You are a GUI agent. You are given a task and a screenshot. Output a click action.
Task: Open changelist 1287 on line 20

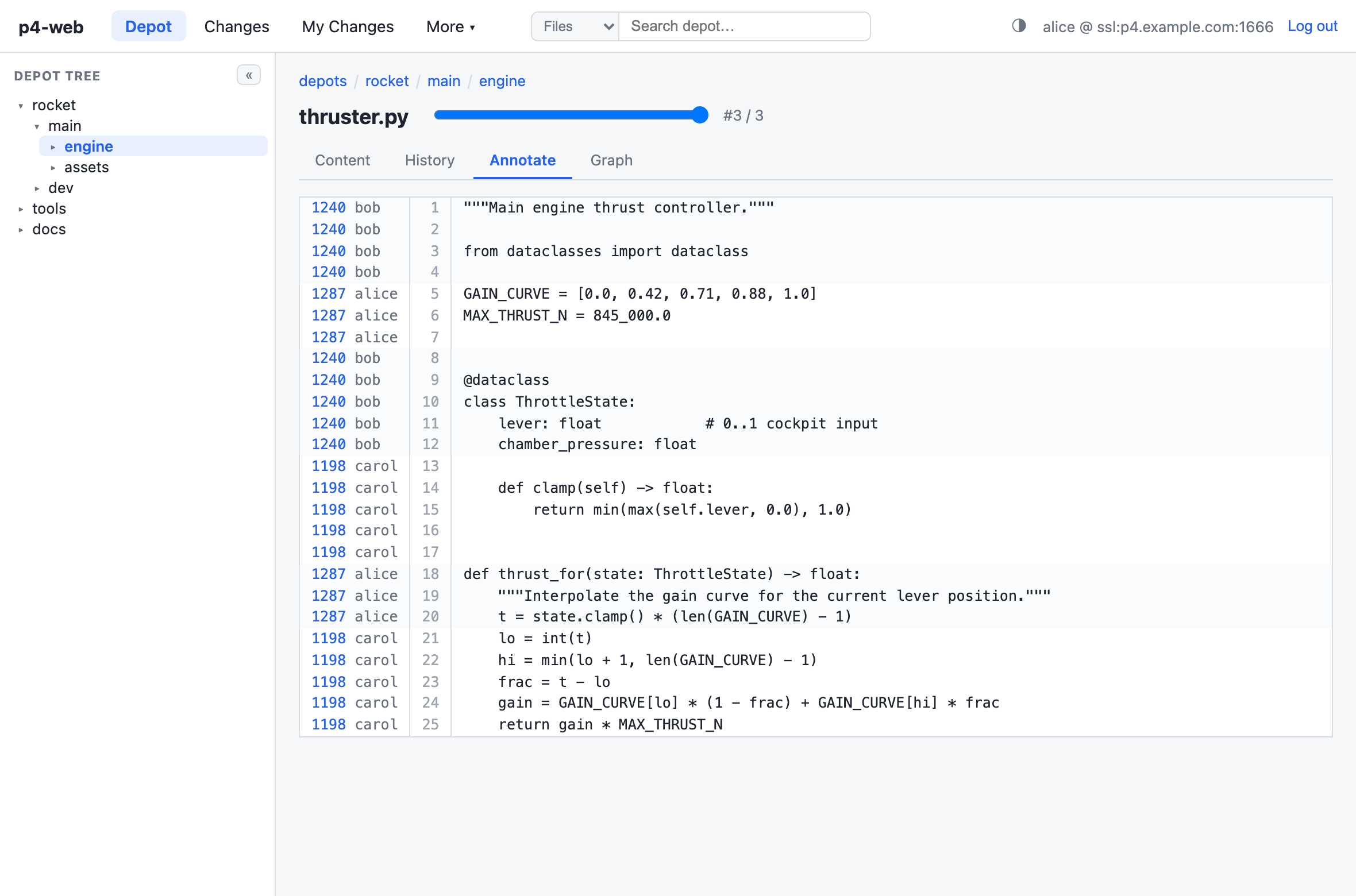tap(329, 616)
